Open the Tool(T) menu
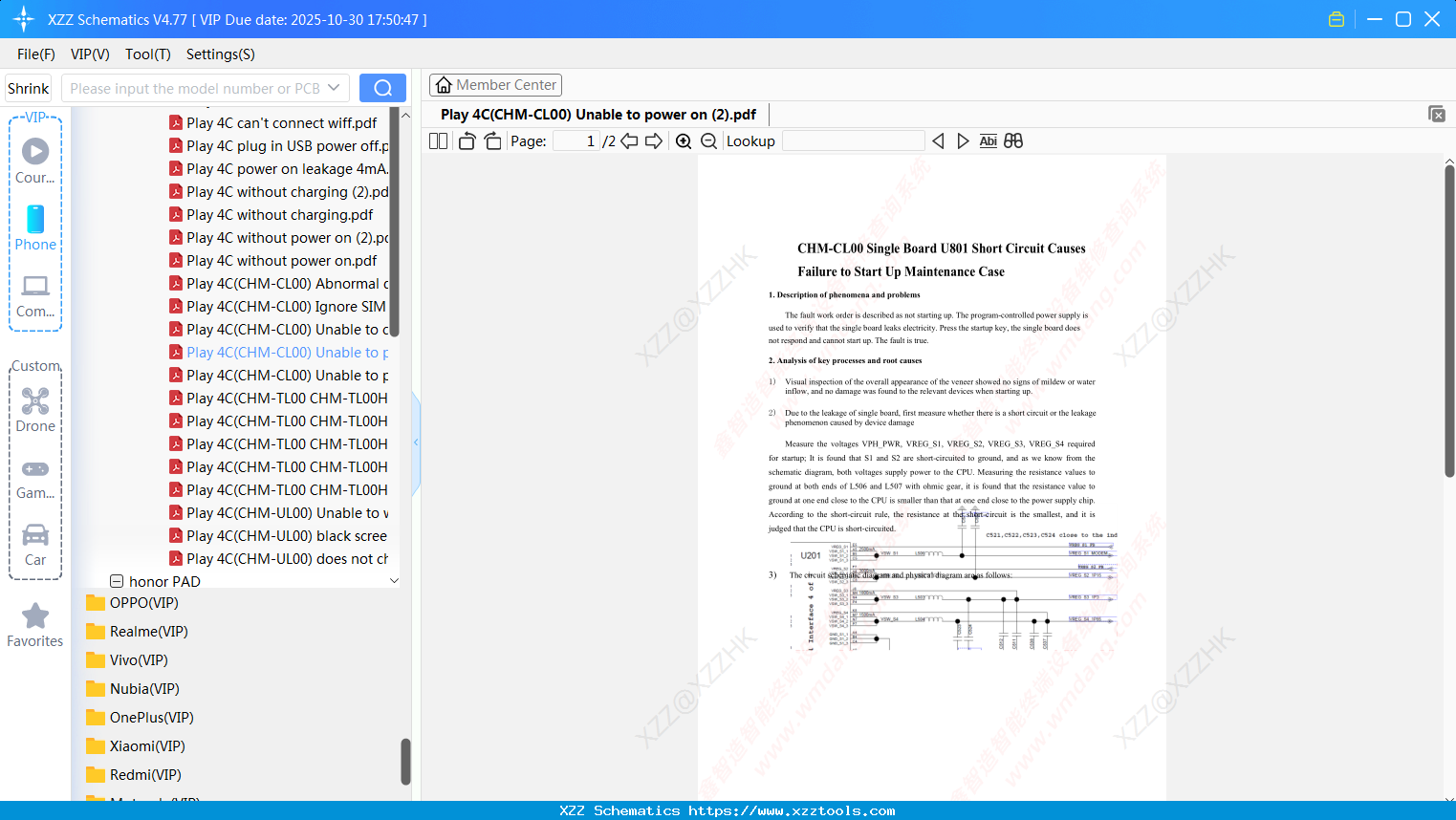 tap(148, 54)
